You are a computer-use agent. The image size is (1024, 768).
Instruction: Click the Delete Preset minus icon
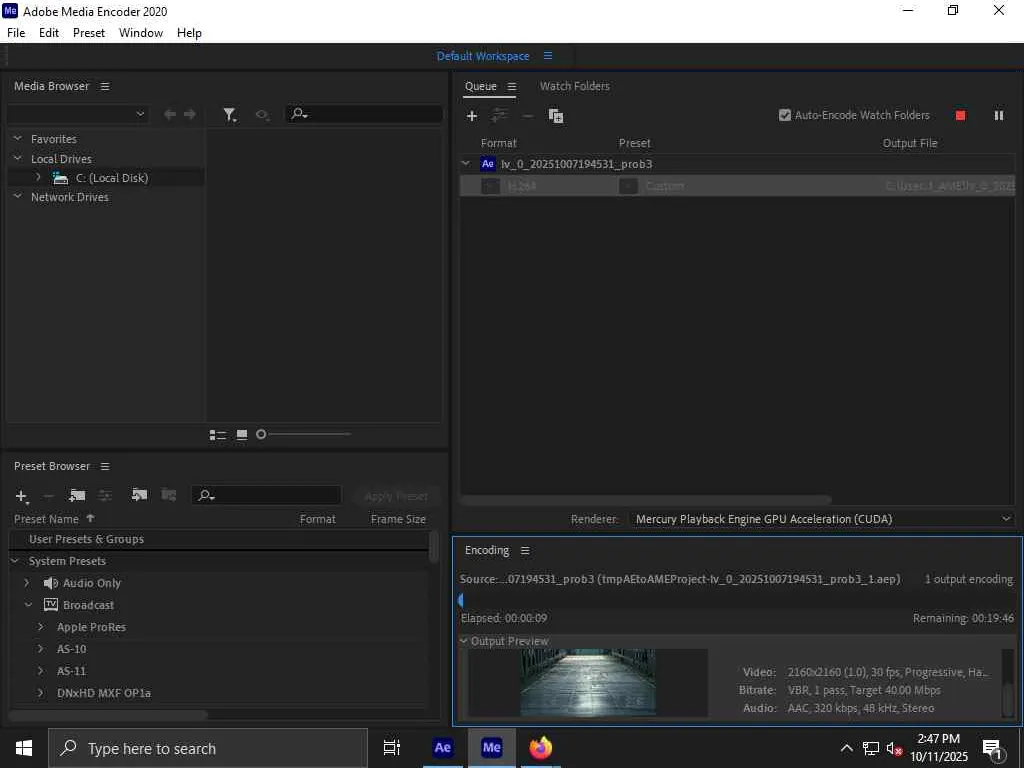pyautogui.click(x=48, y=496)
